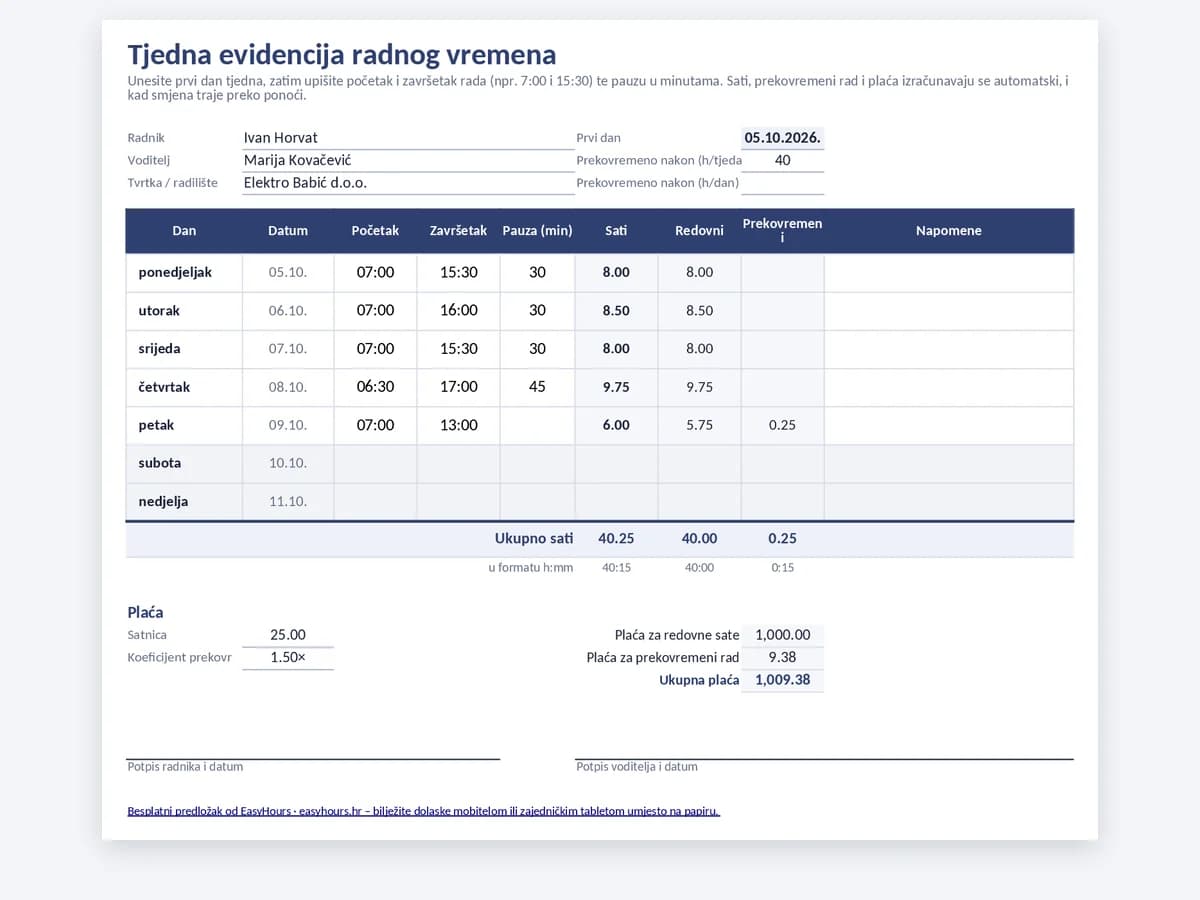1200x900 pixels.
Task: Select the Voditelj field Marija Kovačević
Action: pos(408,160)
